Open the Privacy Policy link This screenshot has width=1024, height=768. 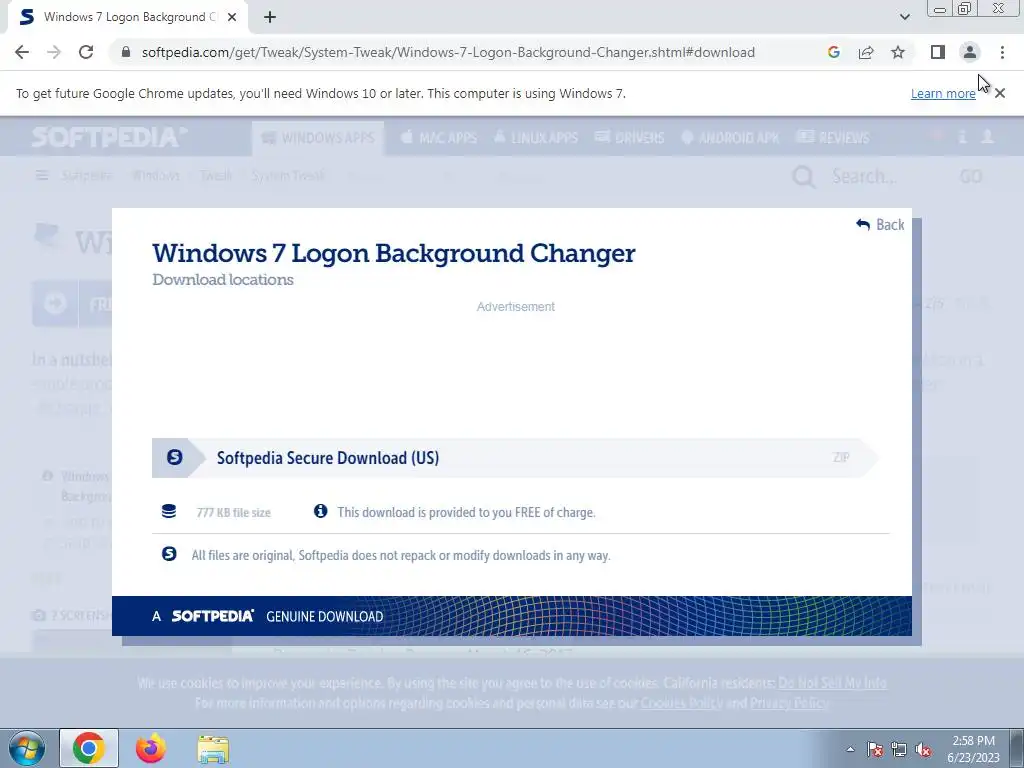click(x=789, y=703)
